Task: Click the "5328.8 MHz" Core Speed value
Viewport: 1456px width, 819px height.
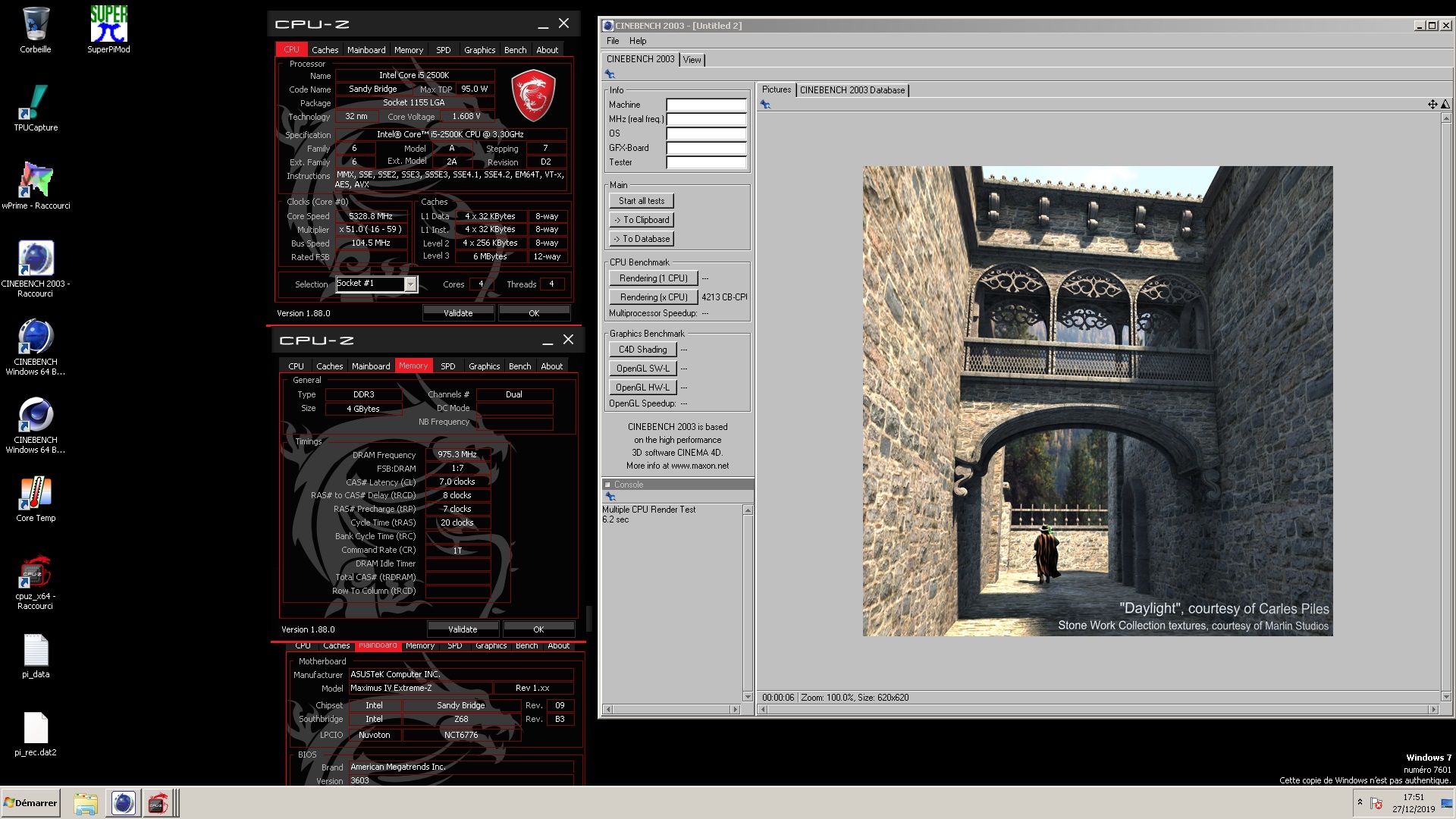Action: pyautogui.click(x=370, y=216)
